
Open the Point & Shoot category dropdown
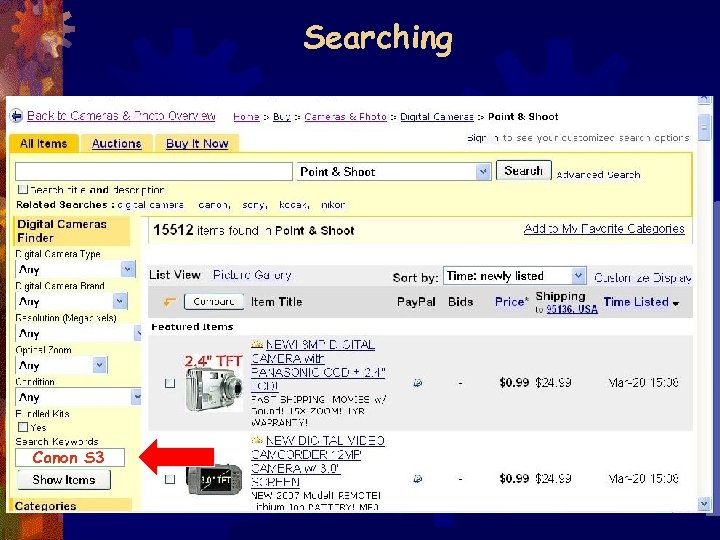(483, 172)
